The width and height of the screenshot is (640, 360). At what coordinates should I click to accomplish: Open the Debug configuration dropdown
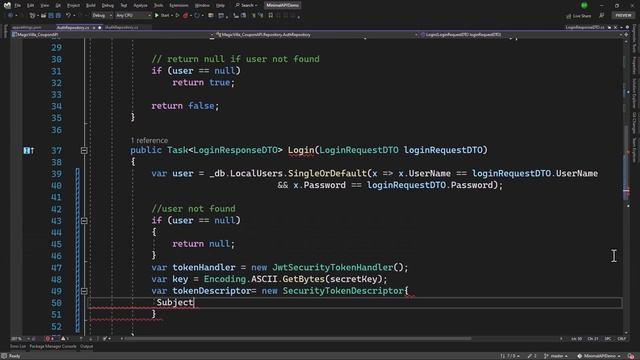102,16
